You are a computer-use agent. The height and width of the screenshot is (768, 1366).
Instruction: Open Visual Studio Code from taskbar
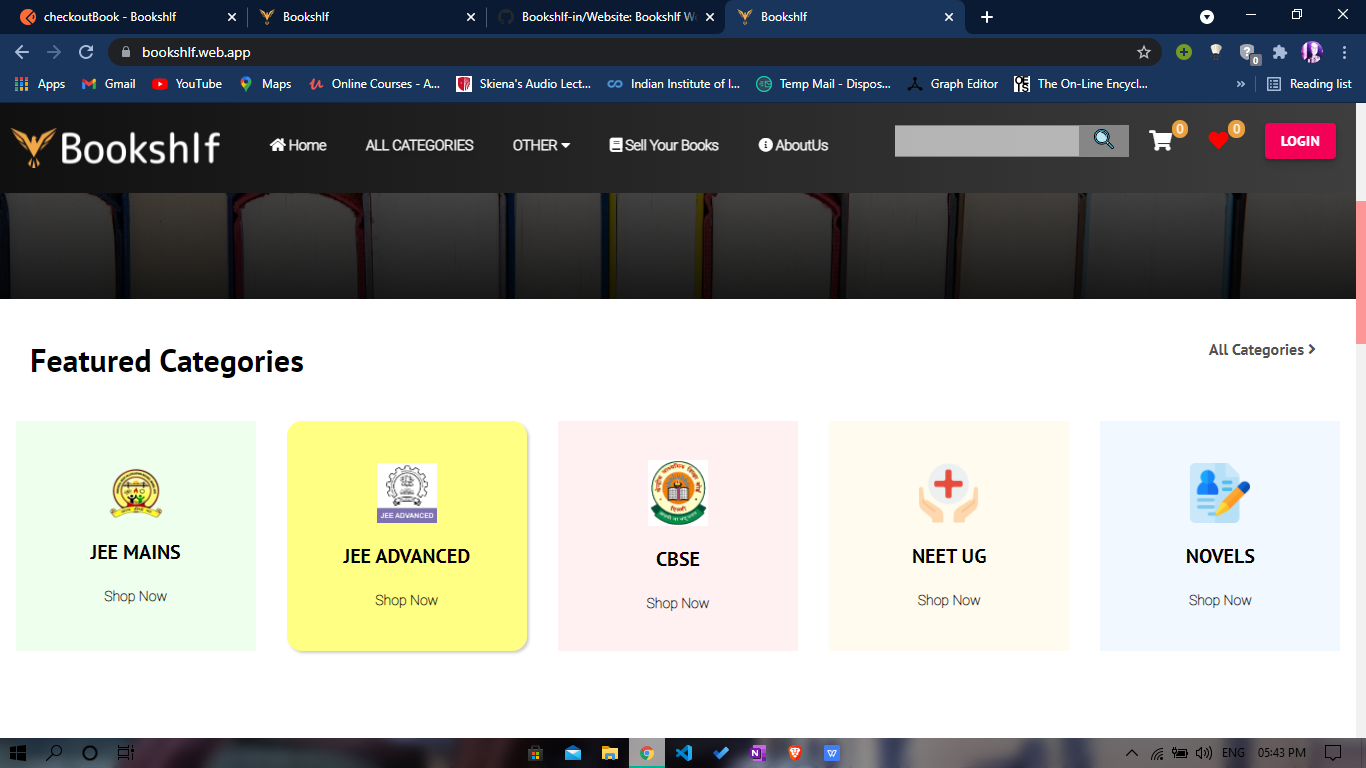tap(684, 753)
